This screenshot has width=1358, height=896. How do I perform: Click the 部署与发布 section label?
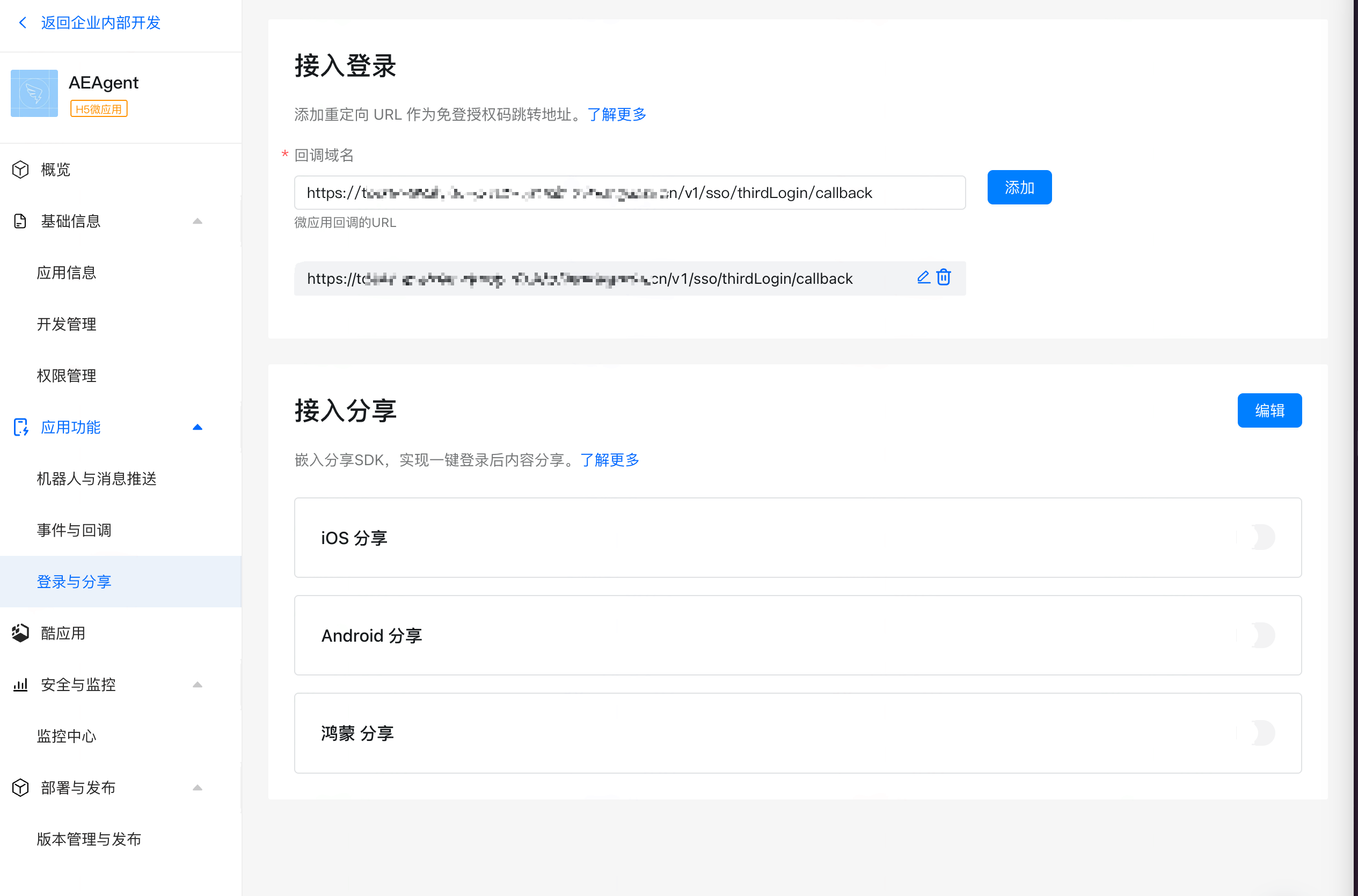point(78,788)
